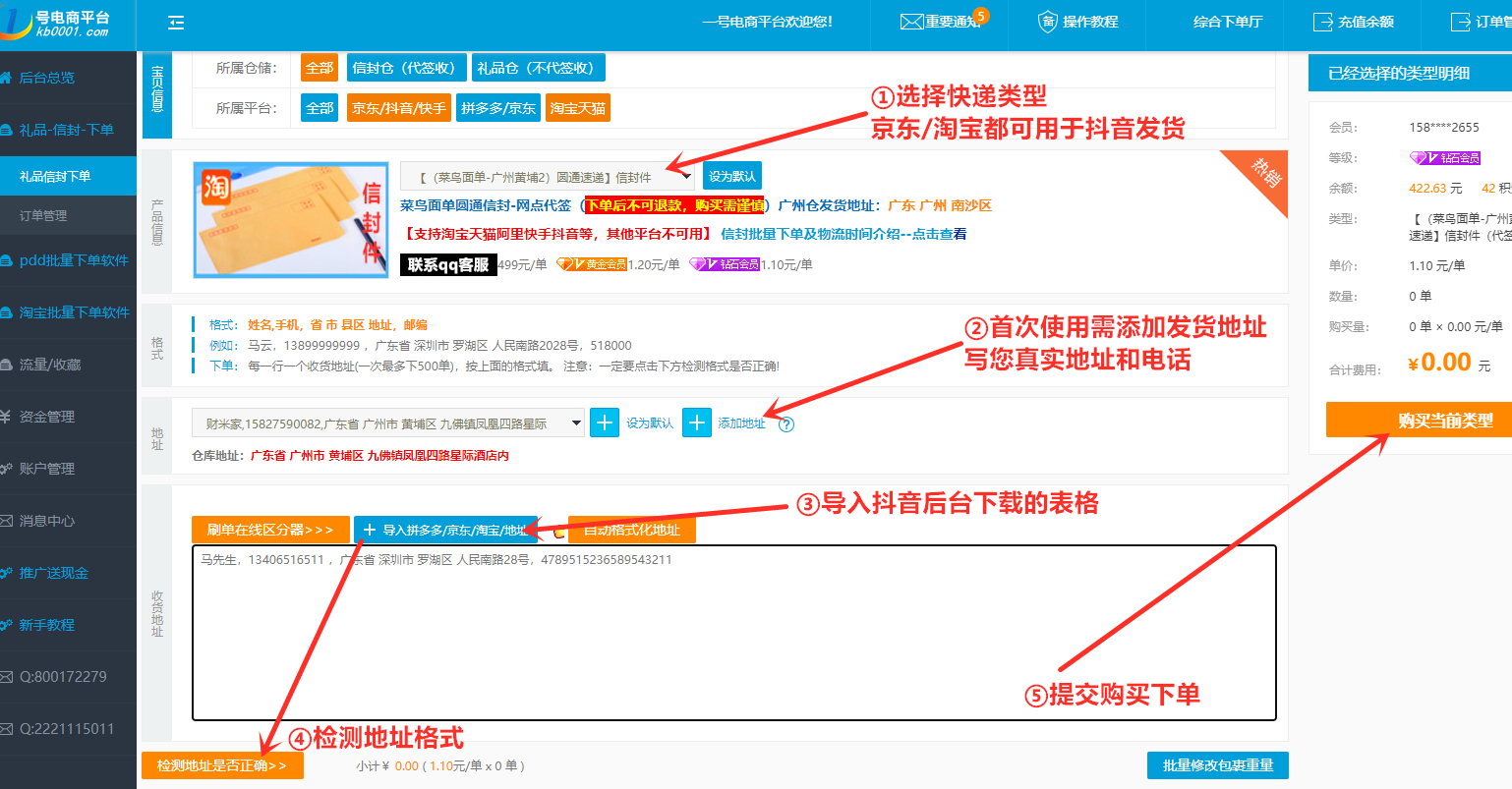Open 综合下单厅 in top bar
This screenshot has height=789, width=1512.
pos(1228,22)
